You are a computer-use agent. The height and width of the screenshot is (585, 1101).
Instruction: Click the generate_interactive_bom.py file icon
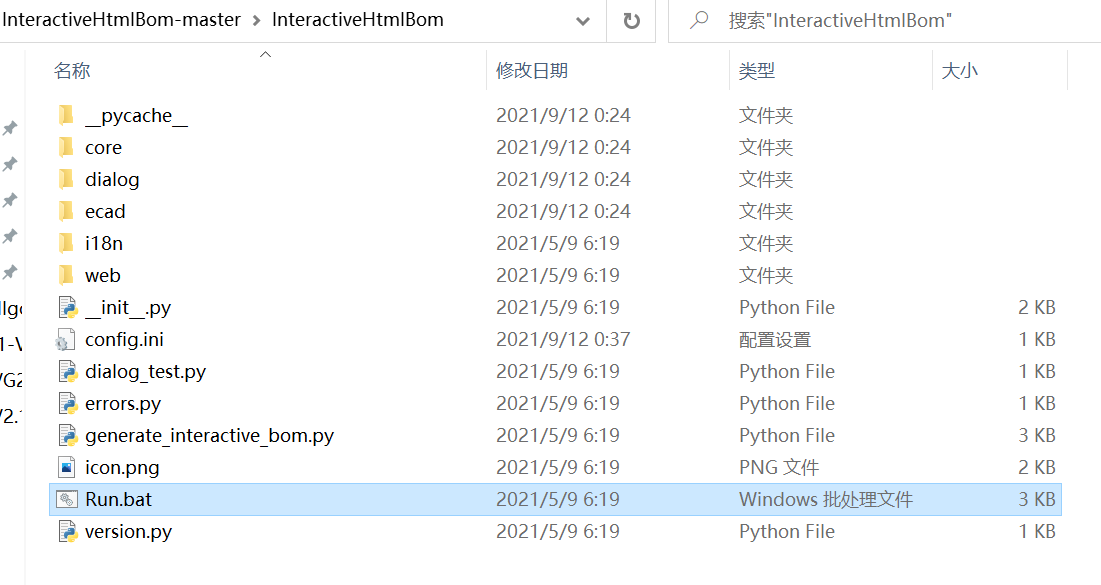(x=67, y=435)
